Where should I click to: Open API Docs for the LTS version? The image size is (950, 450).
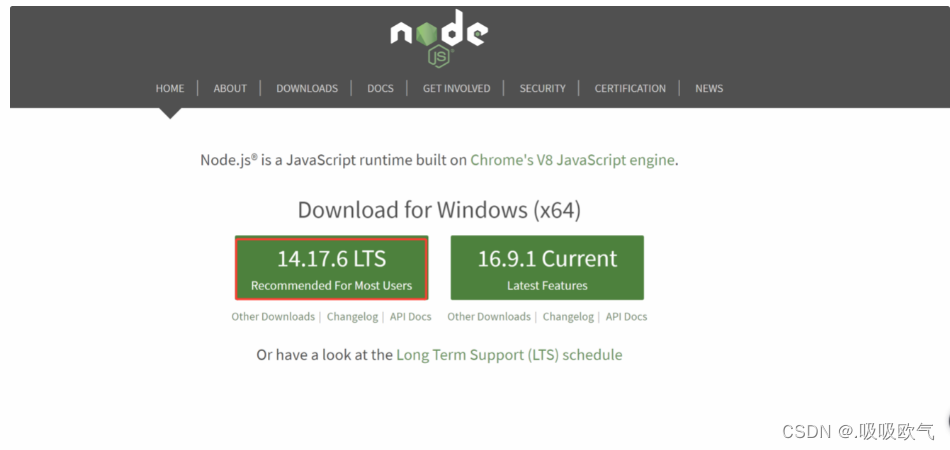410,317
